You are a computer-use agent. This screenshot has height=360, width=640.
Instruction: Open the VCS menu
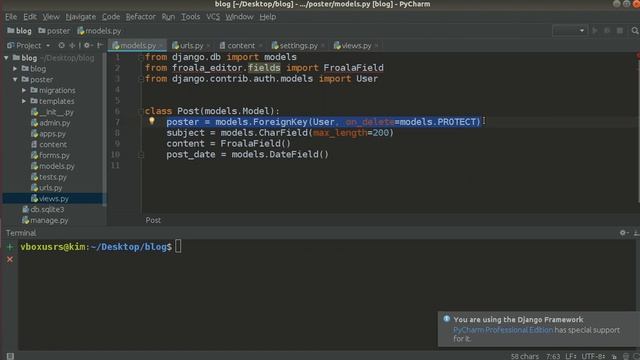(x=213, y=17)
